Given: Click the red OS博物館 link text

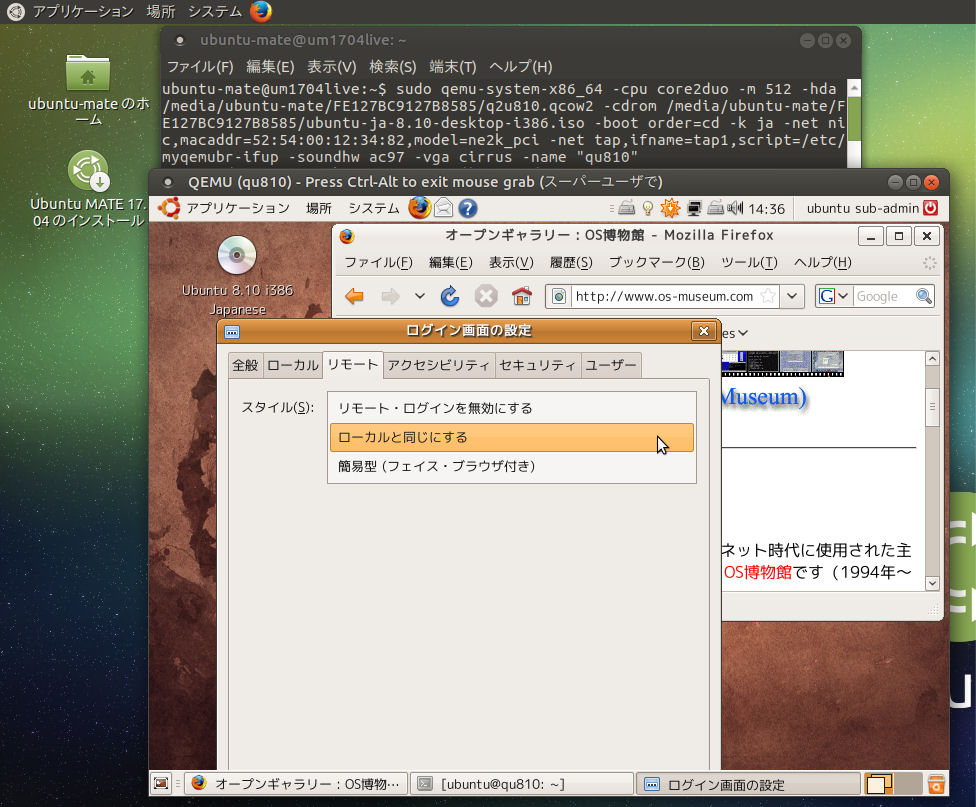Looking at the screenshot, I should tap(758, 572).
